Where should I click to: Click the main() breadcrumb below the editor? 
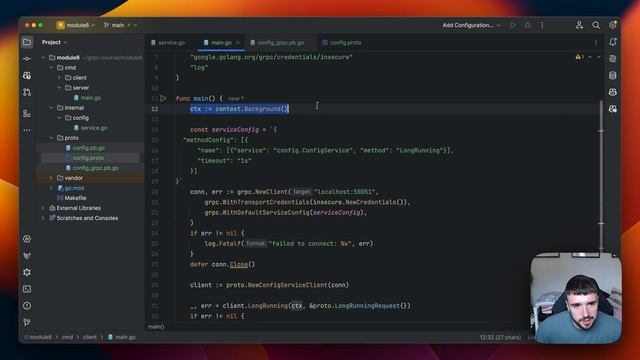156,327
